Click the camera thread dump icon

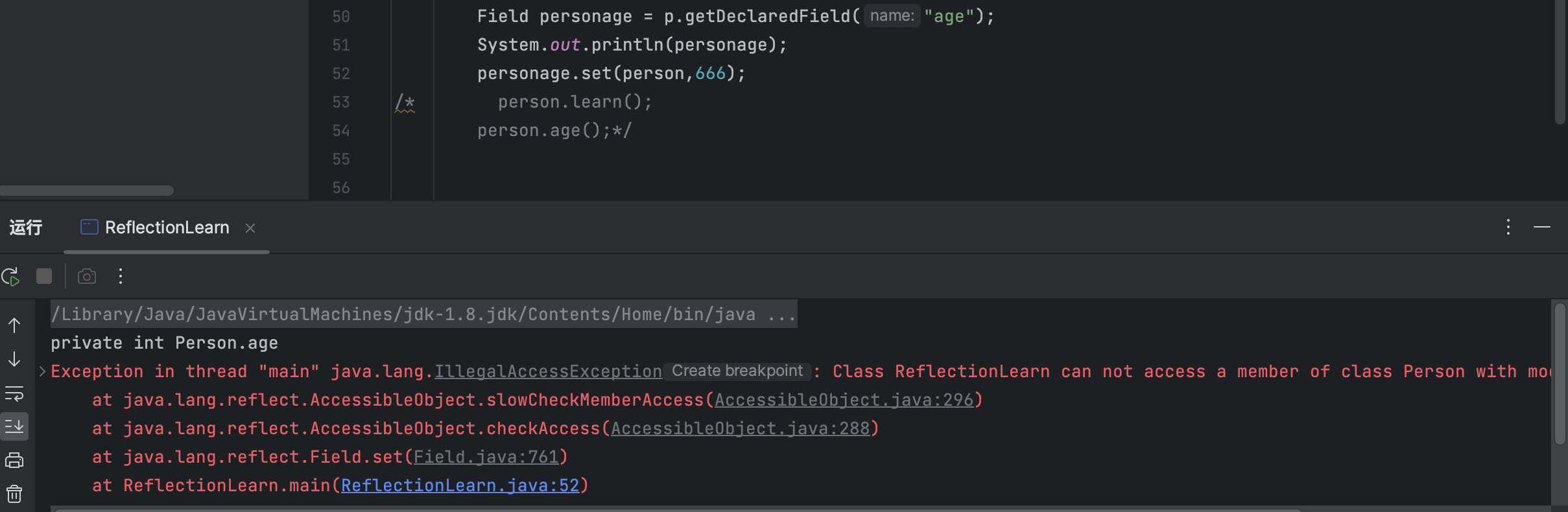pos(87,277)
